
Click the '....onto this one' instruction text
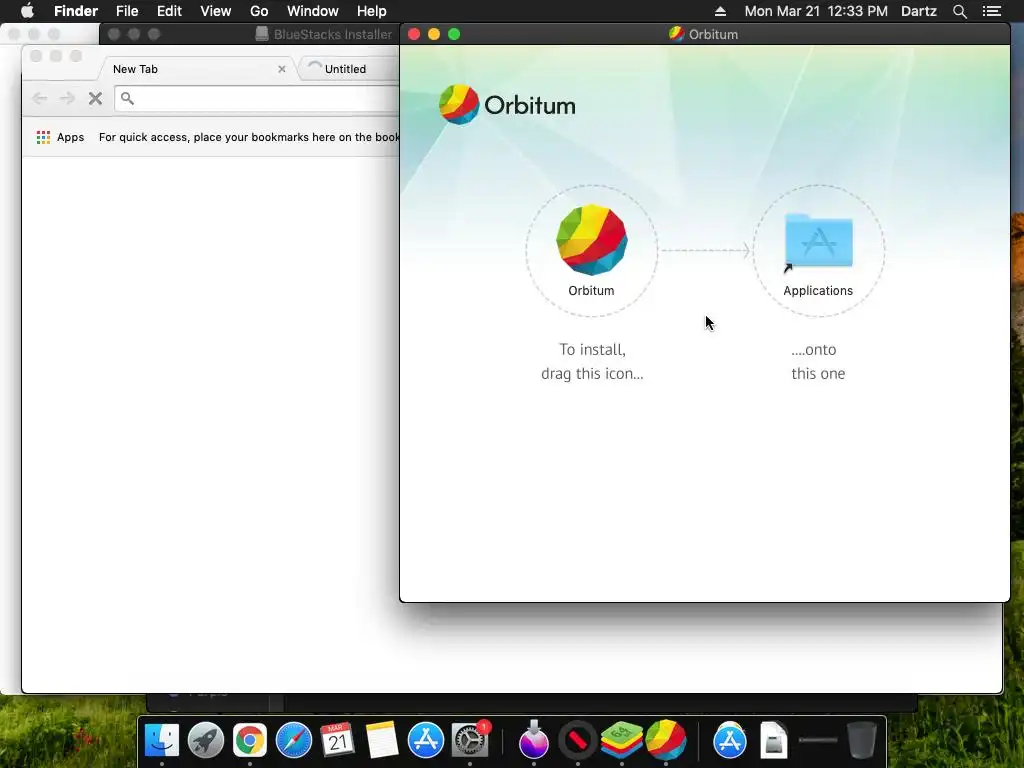coord(818,361)
